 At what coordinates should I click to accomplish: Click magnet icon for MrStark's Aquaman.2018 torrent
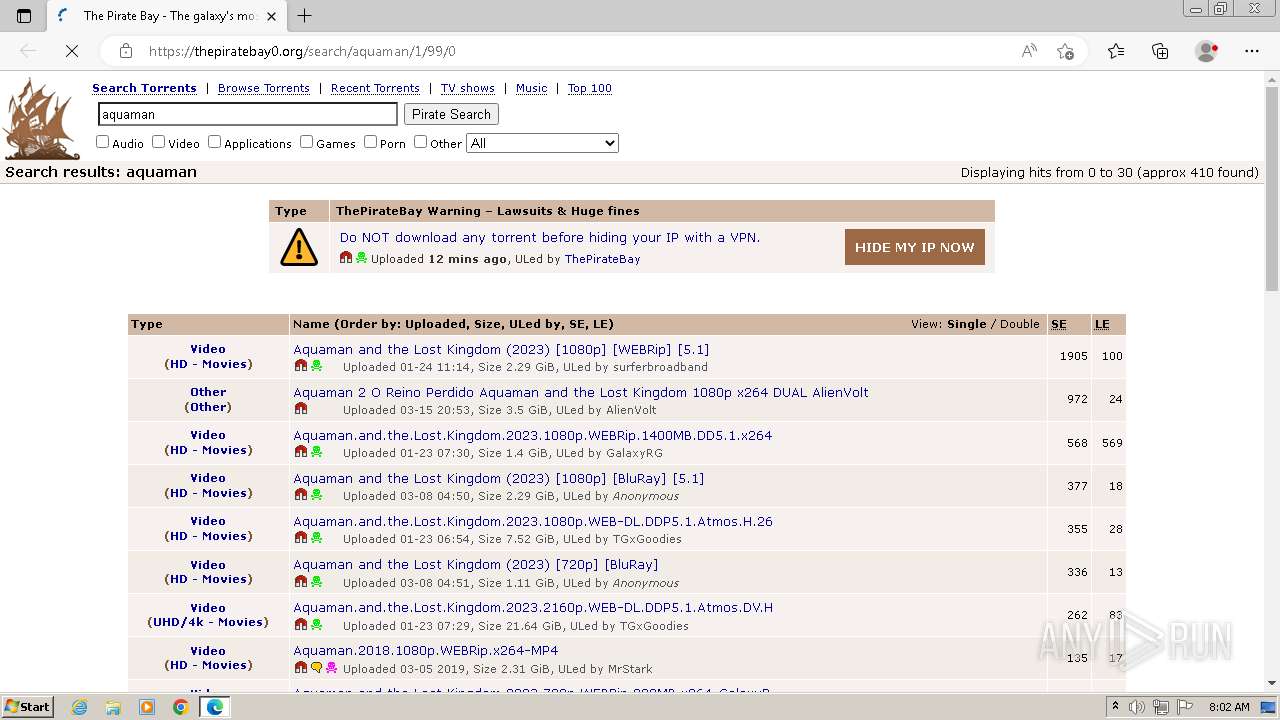[301, 668]
